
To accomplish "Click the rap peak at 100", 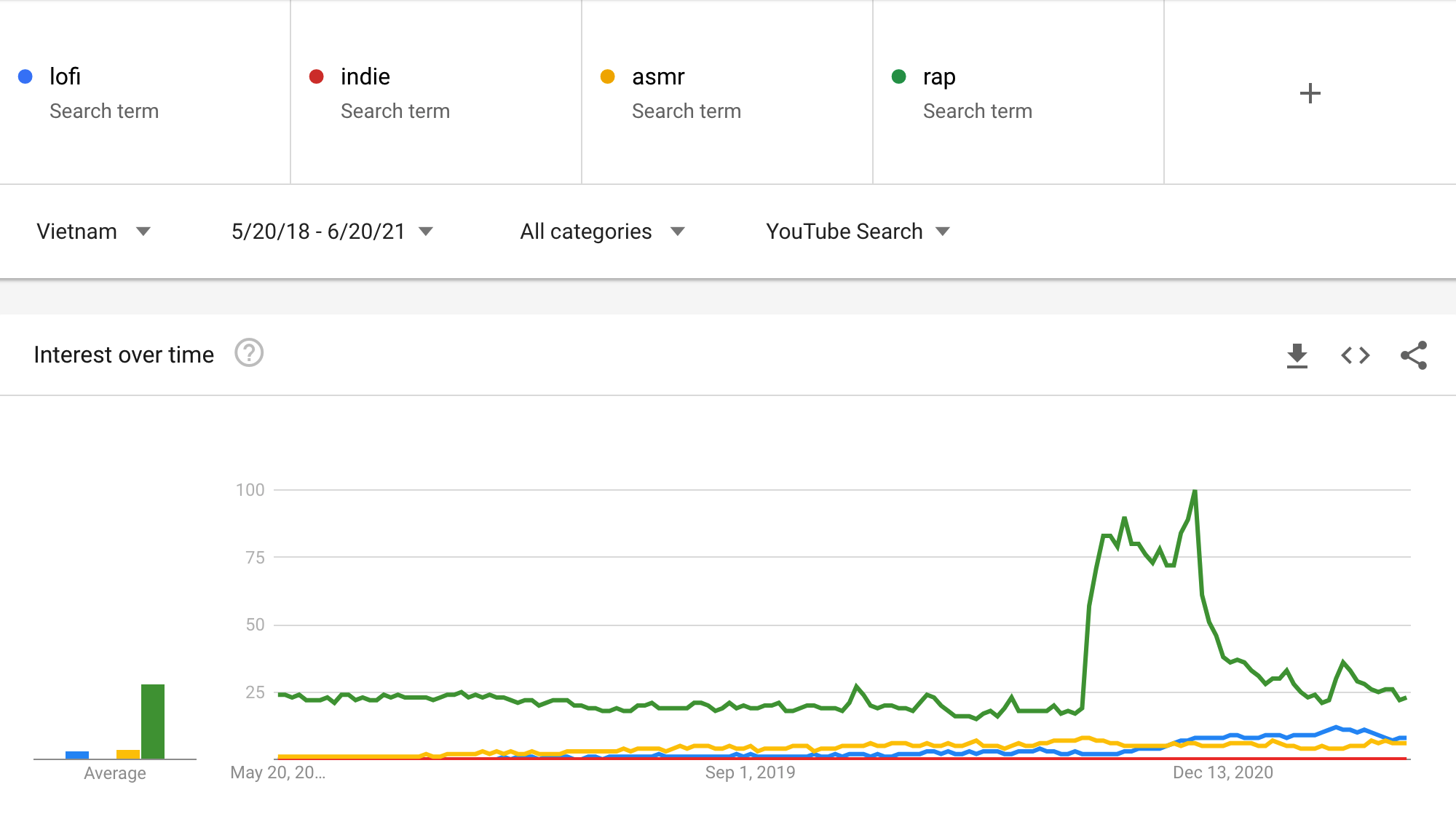I will coord(1195,491).
